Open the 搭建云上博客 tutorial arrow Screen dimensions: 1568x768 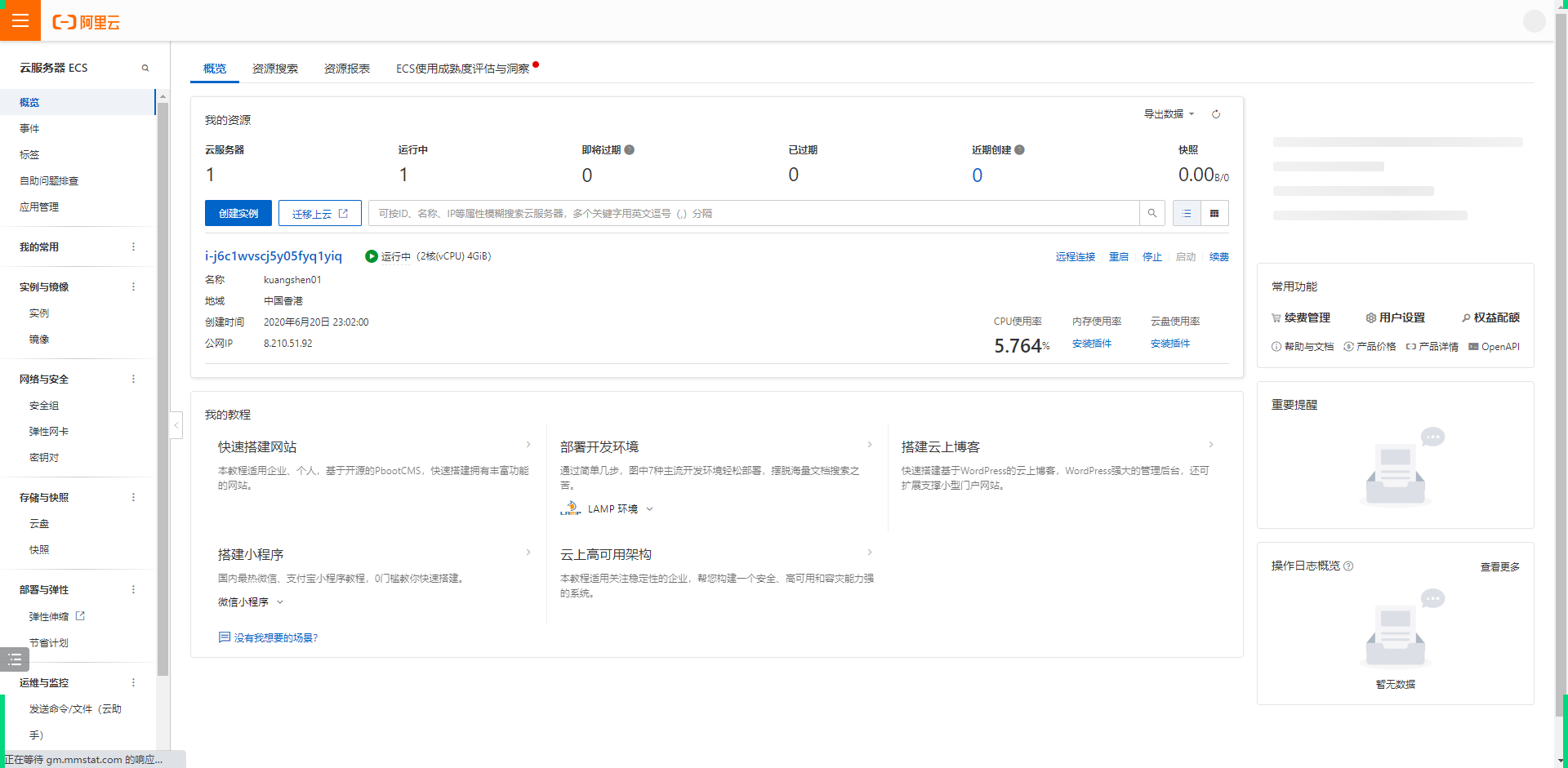(1211, 445)
